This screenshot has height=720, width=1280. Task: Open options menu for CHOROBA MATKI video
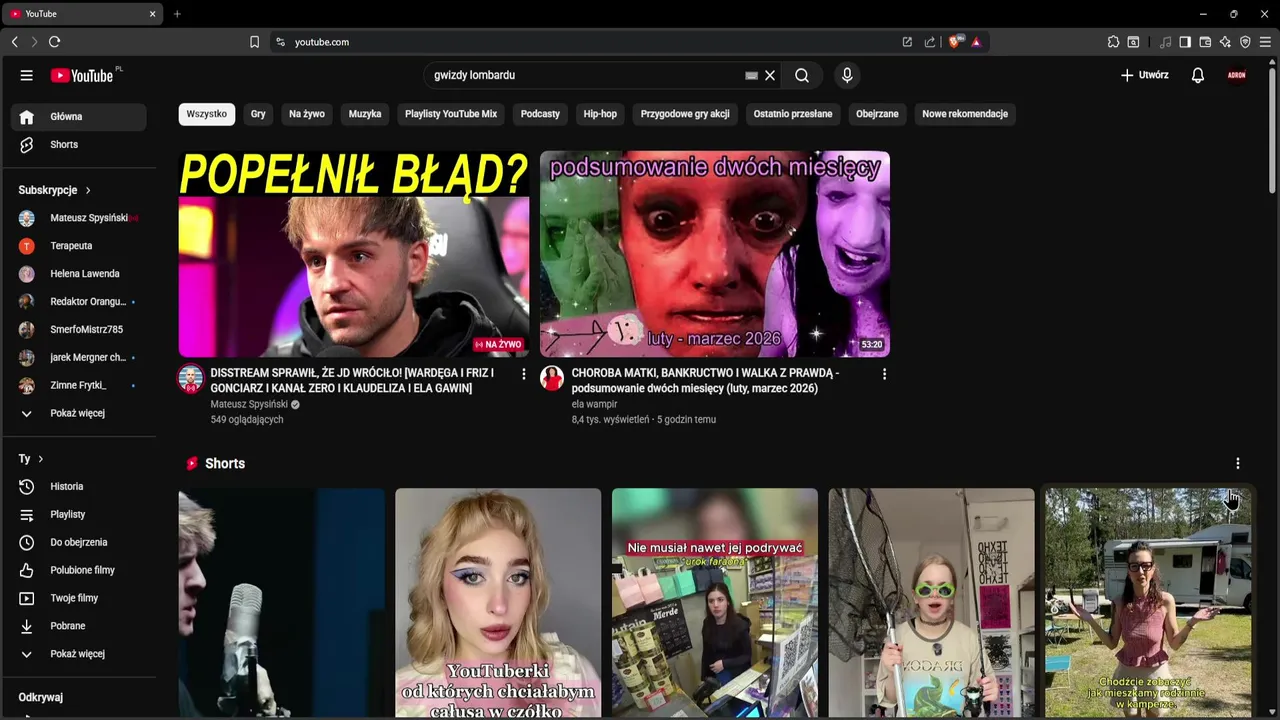click(884, 374)
